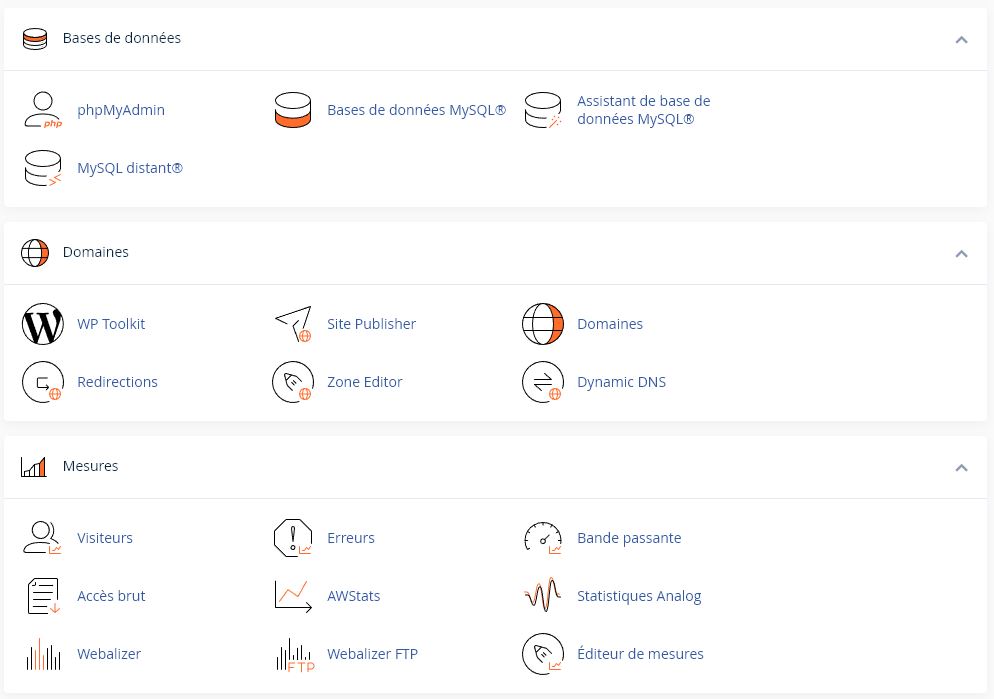The height and width of the screenshot is (699, 994).
Task: Go to the Visiteurs link
Action: pyautogui.click(x=105, y=538)
